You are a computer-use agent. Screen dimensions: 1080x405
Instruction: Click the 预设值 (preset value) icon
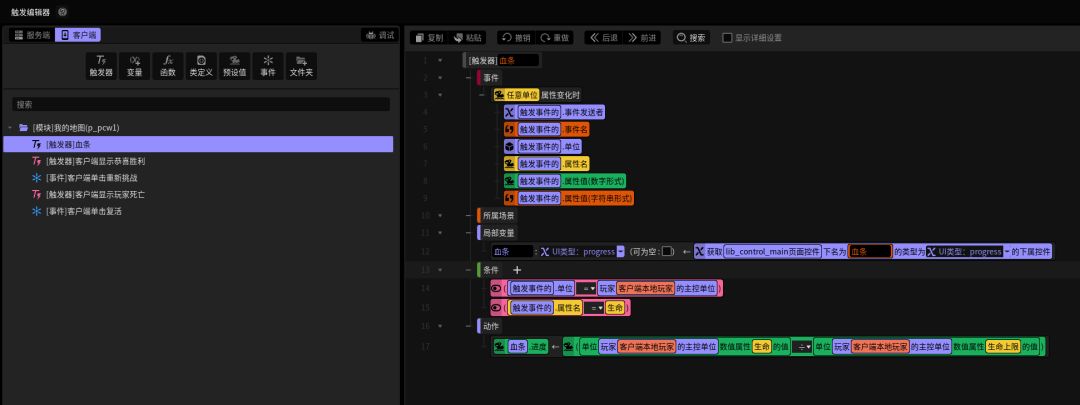[x=235, y=65]
